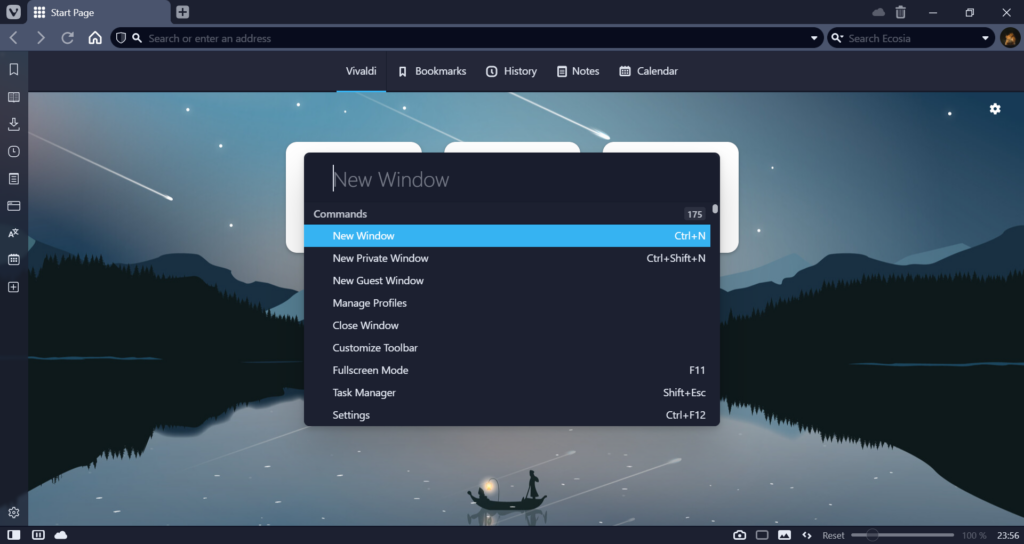The image size is (1024, 544).
Task: Open sync status cloud in status bar
Action: click(61, 535)
